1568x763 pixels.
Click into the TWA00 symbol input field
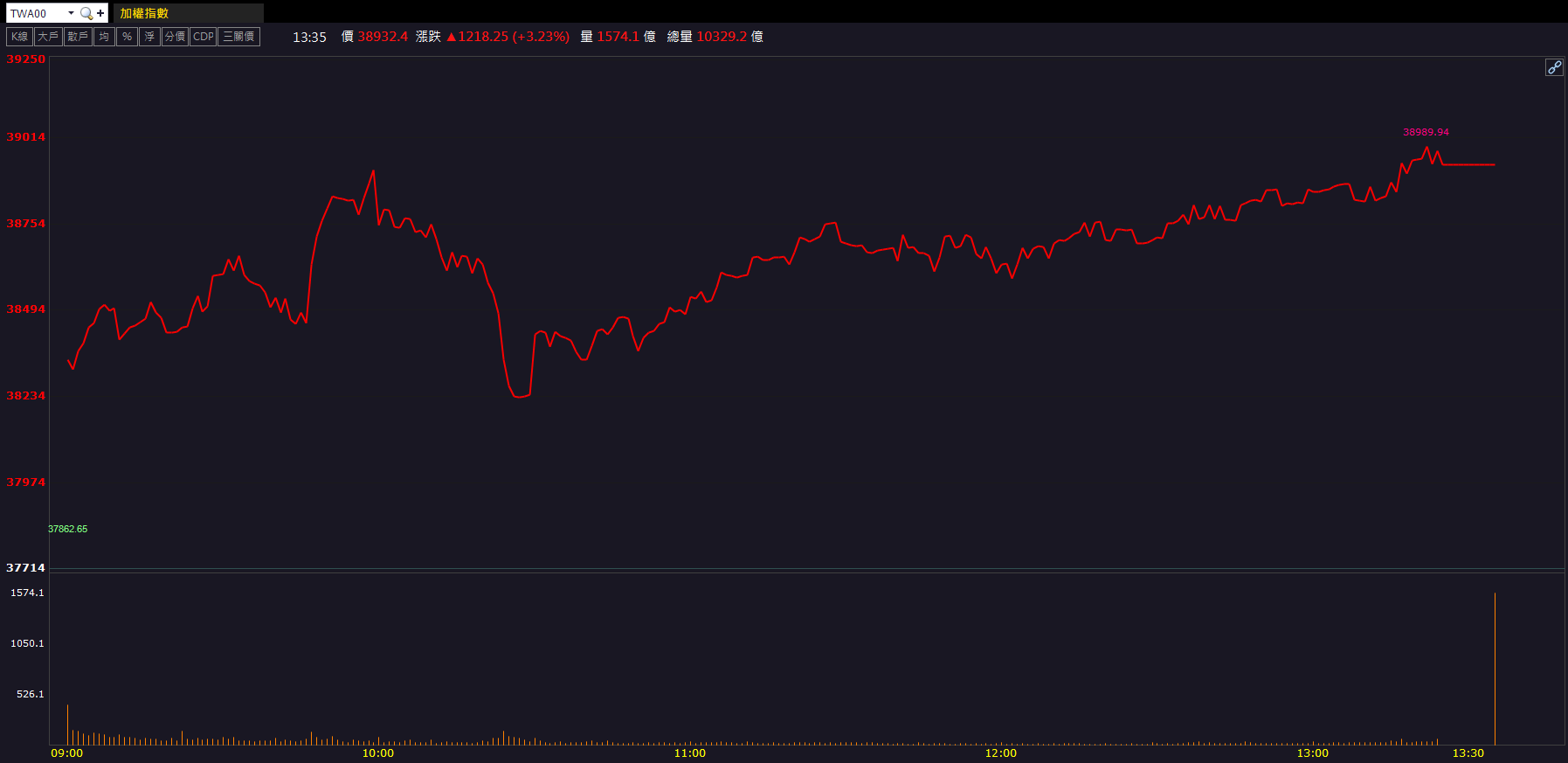[x=37, y=13]
